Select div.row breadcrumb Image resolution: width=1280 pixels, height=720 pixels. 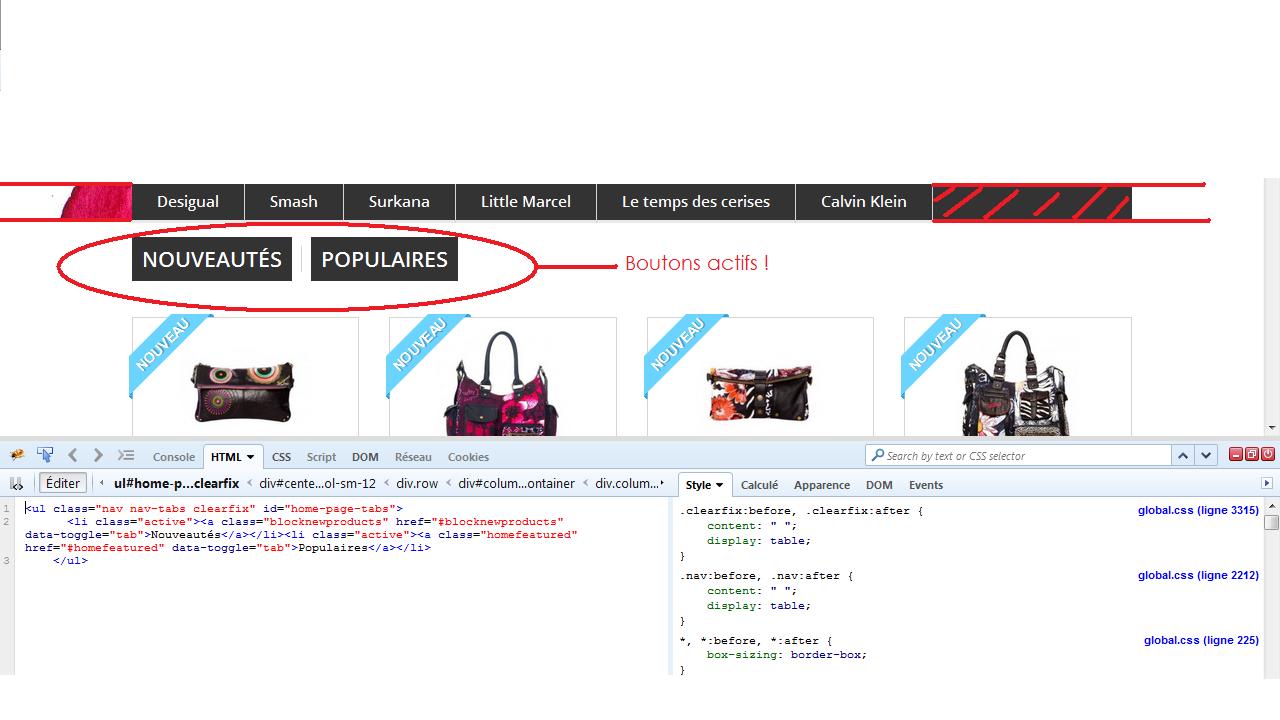417,483
